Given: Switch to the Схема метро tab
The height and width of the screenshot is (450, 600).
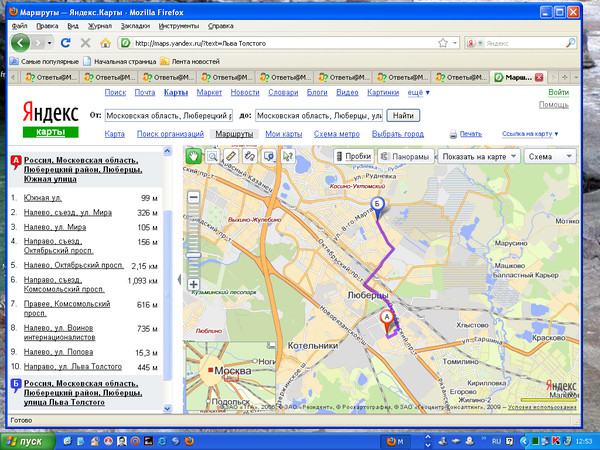Looking at the screenshot, I should [x=339, y=133].
